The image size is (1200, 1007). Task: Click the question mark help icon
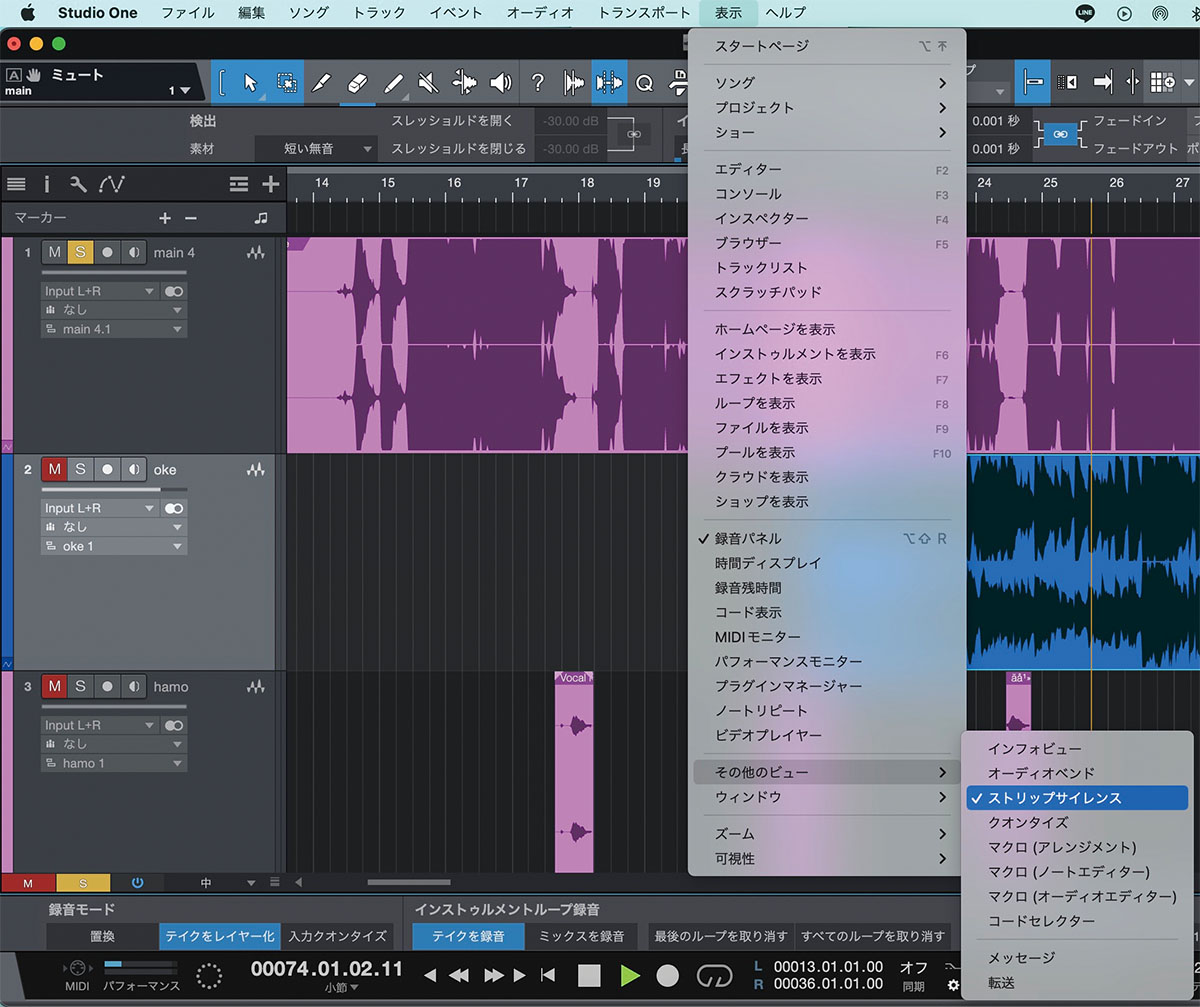click(538, 83)
